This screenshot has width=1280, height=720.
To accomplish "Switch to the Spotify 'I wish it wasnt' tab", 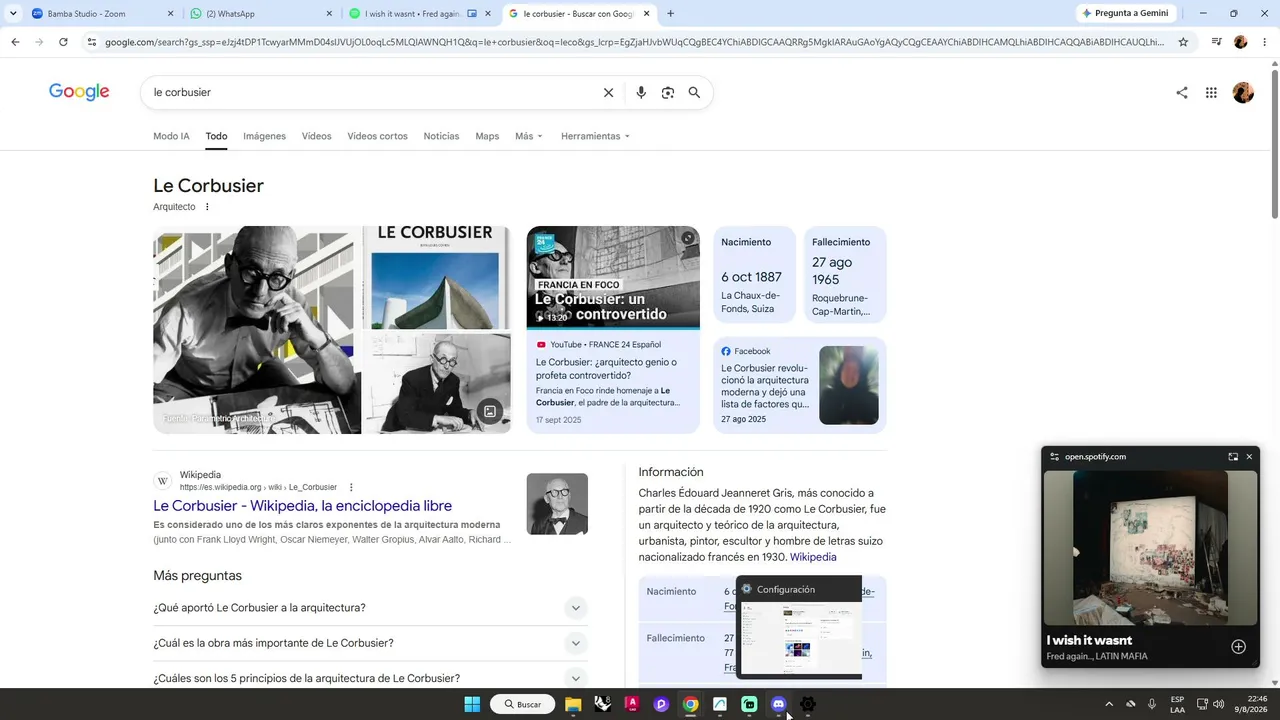I will coord(420,14).
